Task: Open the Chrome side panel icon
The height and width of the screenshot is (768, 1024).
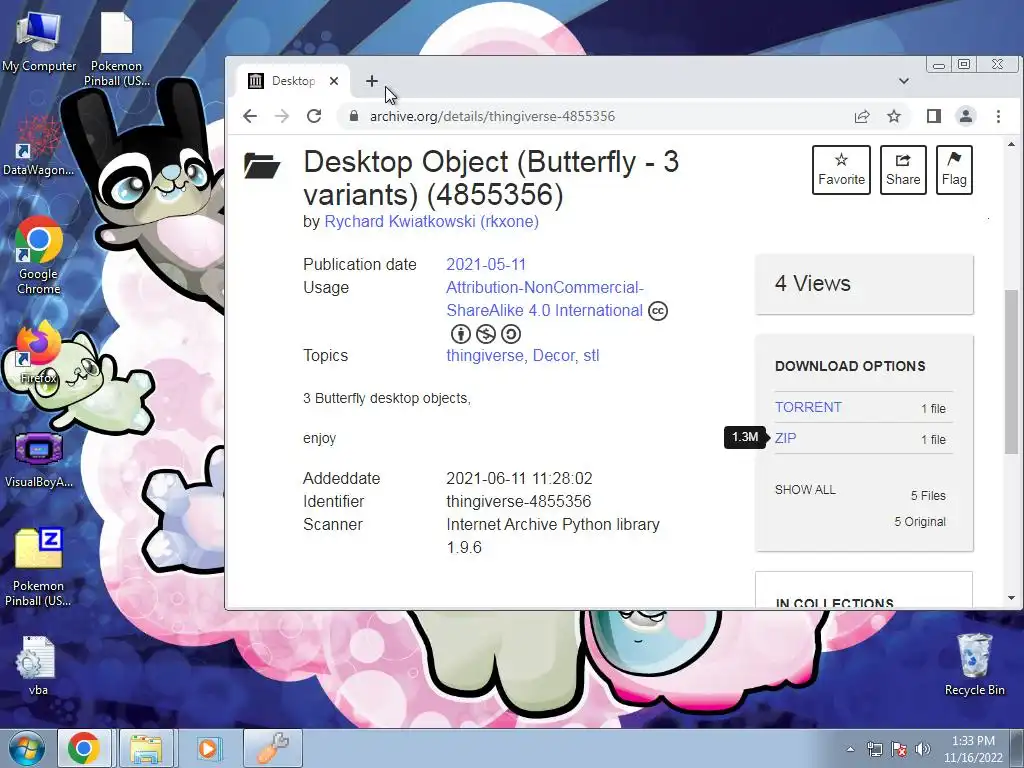Action: [x=934, y=116]
